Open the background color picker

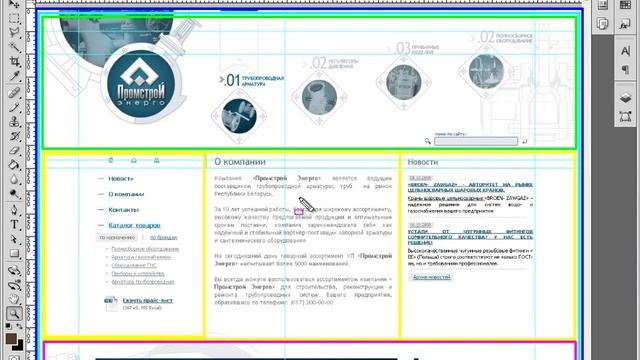coord(19,346)
